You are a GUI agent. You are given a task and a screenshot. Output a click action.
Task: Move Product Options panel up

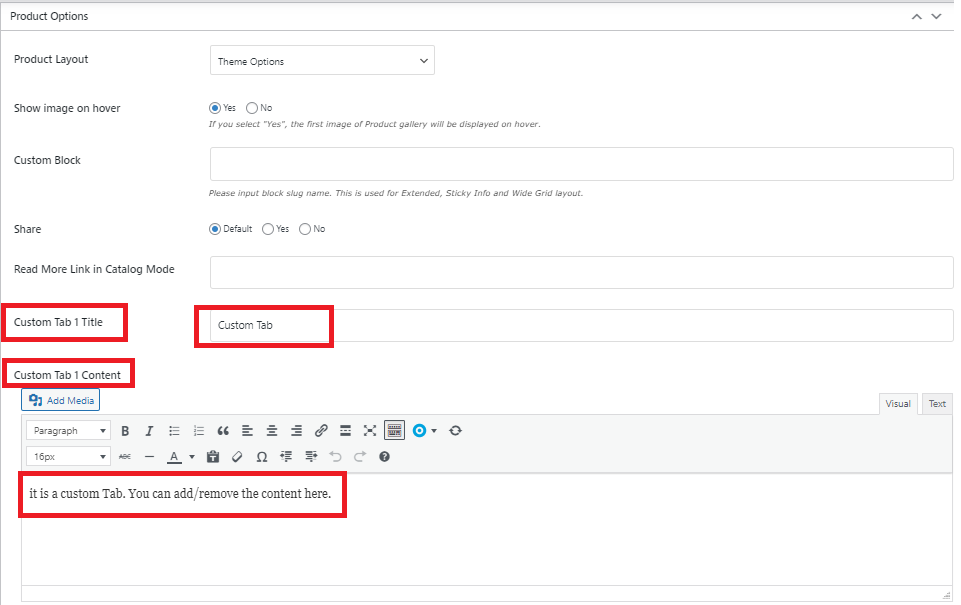pyautogui.click(x=917, y=17)
